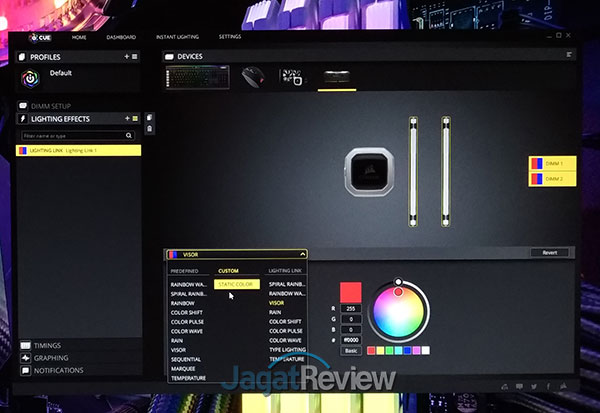Click the Basic color button
The height and width of the screenshot is (413, 600).
(351, 351)
